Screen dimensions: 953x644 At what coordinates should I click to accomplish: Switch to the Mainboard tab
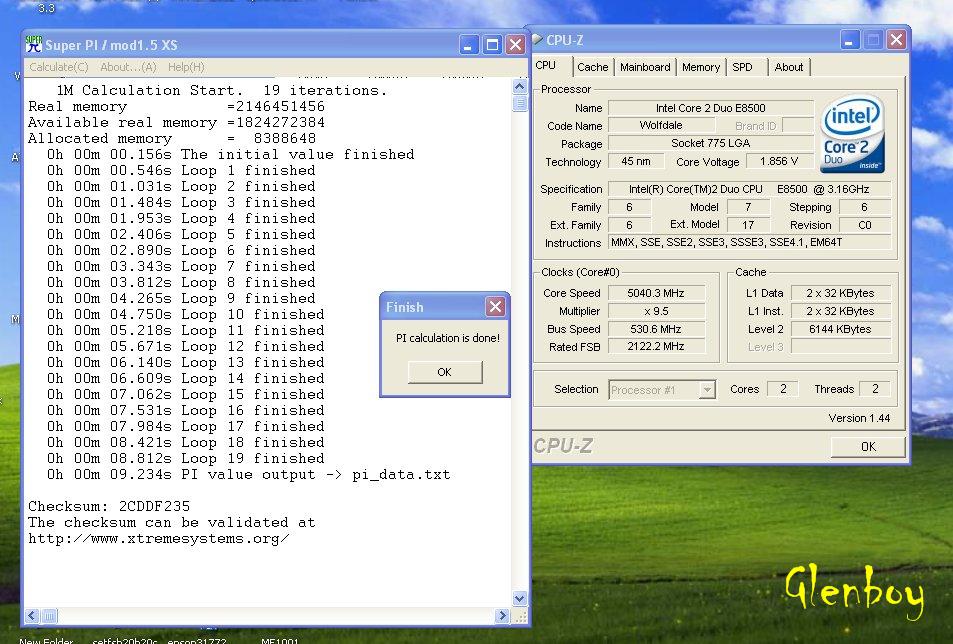point(645,67)
